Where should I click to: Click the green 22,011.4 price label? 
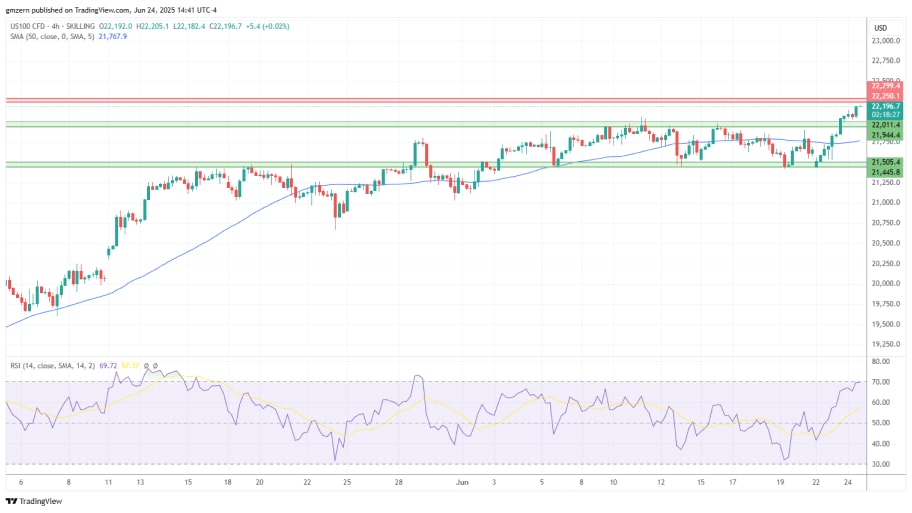tap(885, 125)
